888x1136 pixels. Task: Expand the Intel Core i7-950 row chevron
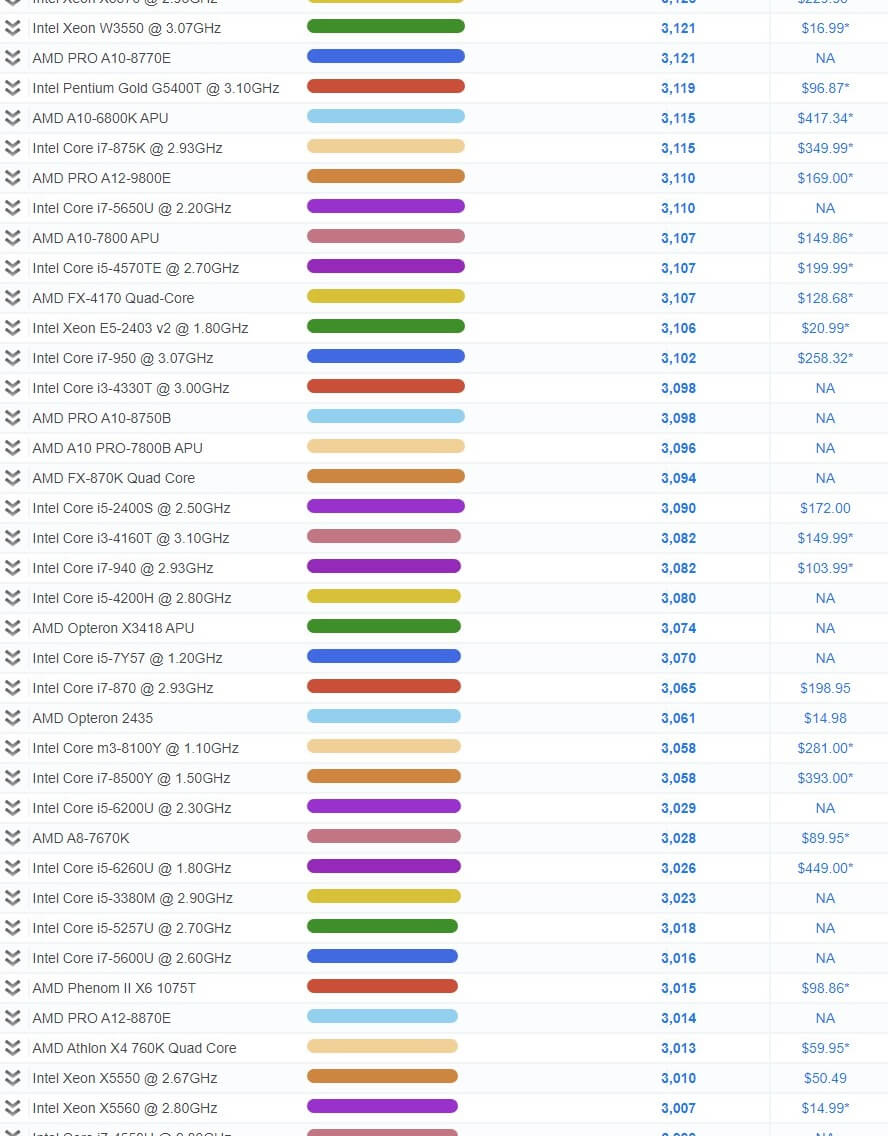(12, 358)
